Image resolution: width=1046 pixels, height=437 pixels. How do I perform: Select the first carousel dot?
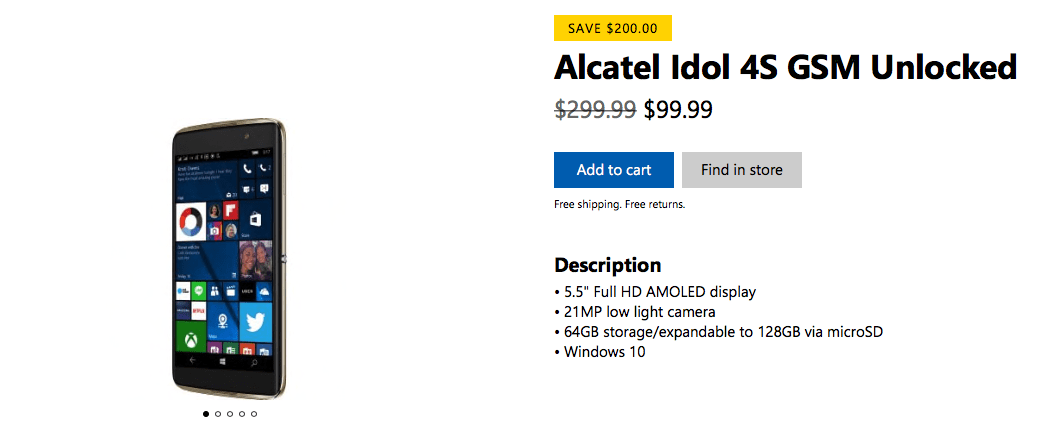coord(206,413)
